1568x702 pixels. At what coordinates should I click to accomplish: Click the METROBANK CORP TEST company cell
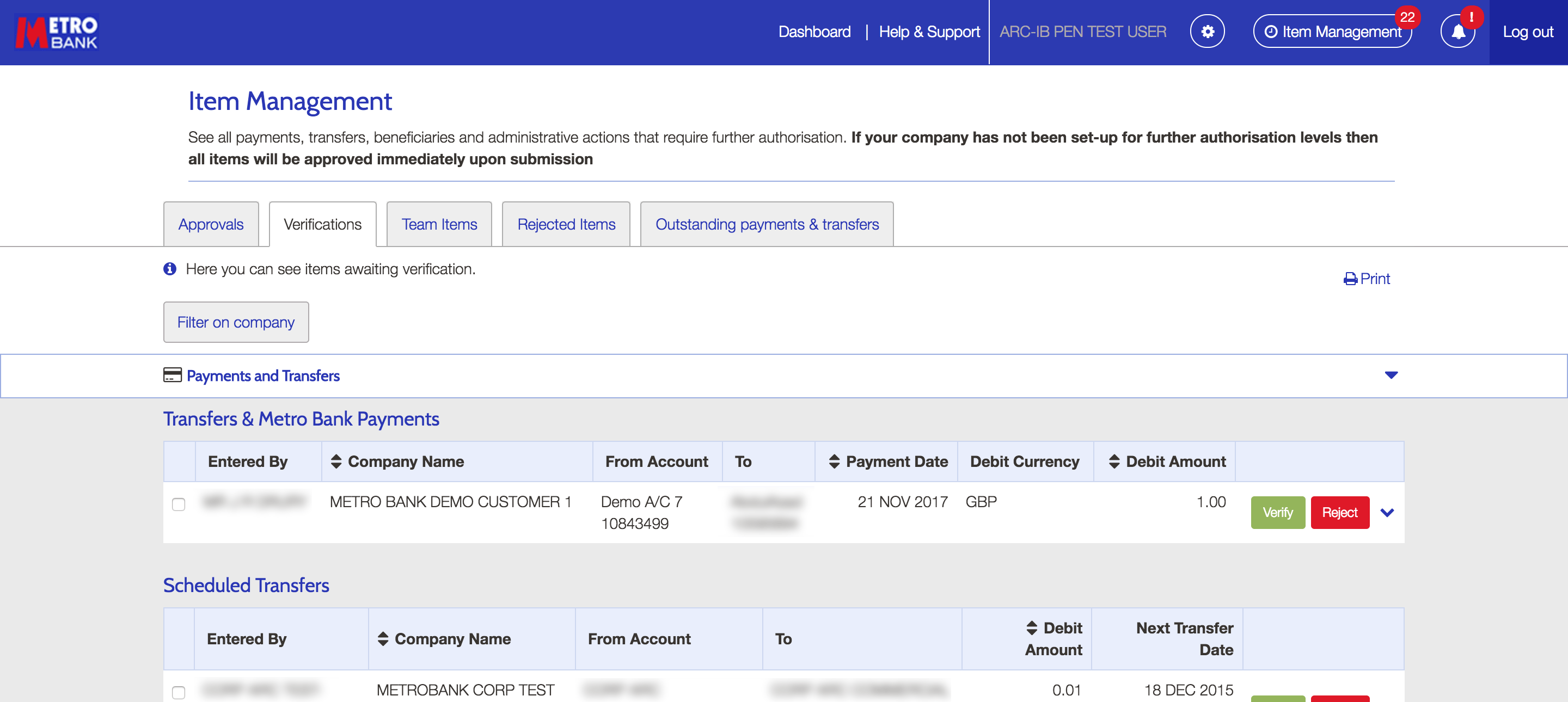pyautogui.click(x=465, y=690)
